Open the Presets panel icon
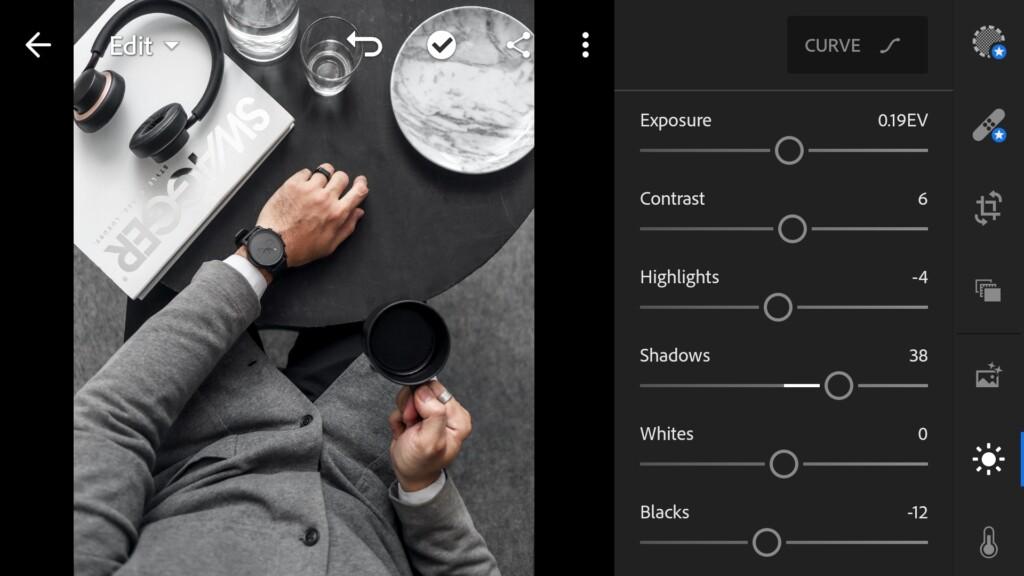The width and height of the screenshot is (1024, 576). 988,290
